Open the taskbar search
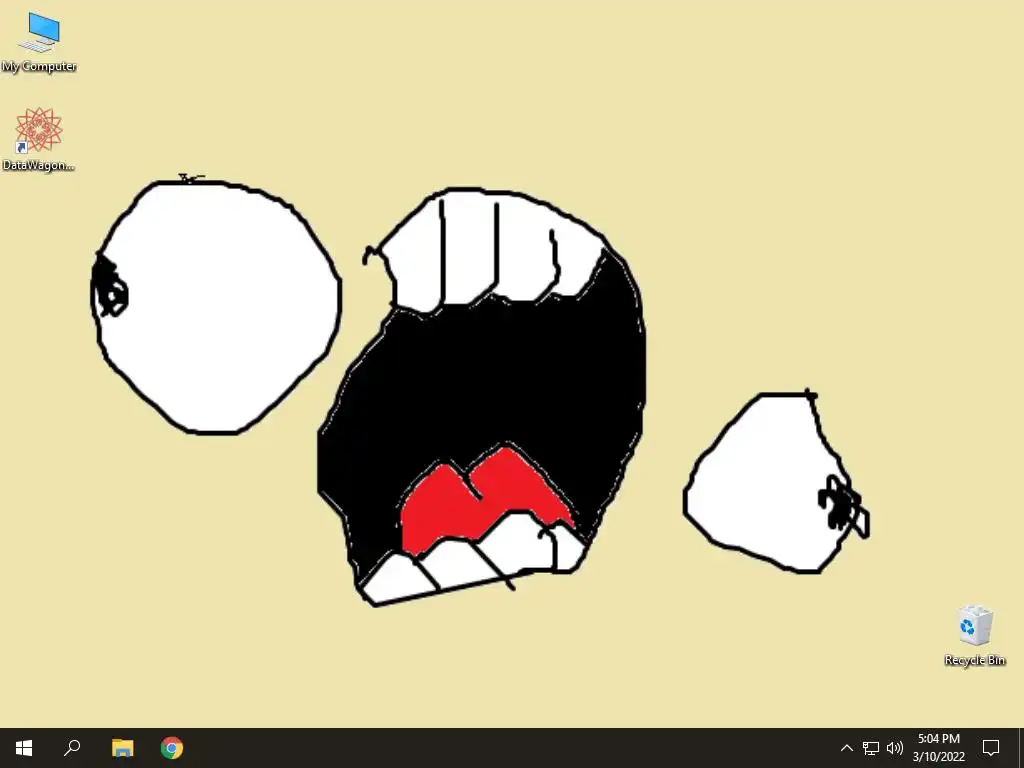 [x=72, y=748]
